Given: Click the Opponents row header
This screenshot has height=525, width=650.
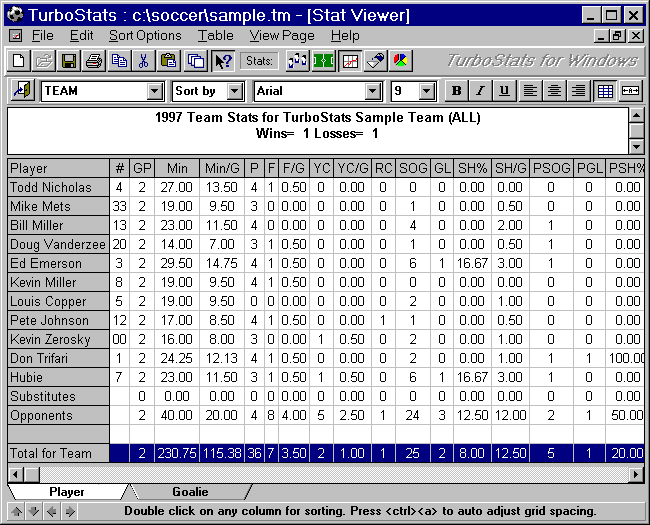Looking at the screenshot, I should coord(58,416).
